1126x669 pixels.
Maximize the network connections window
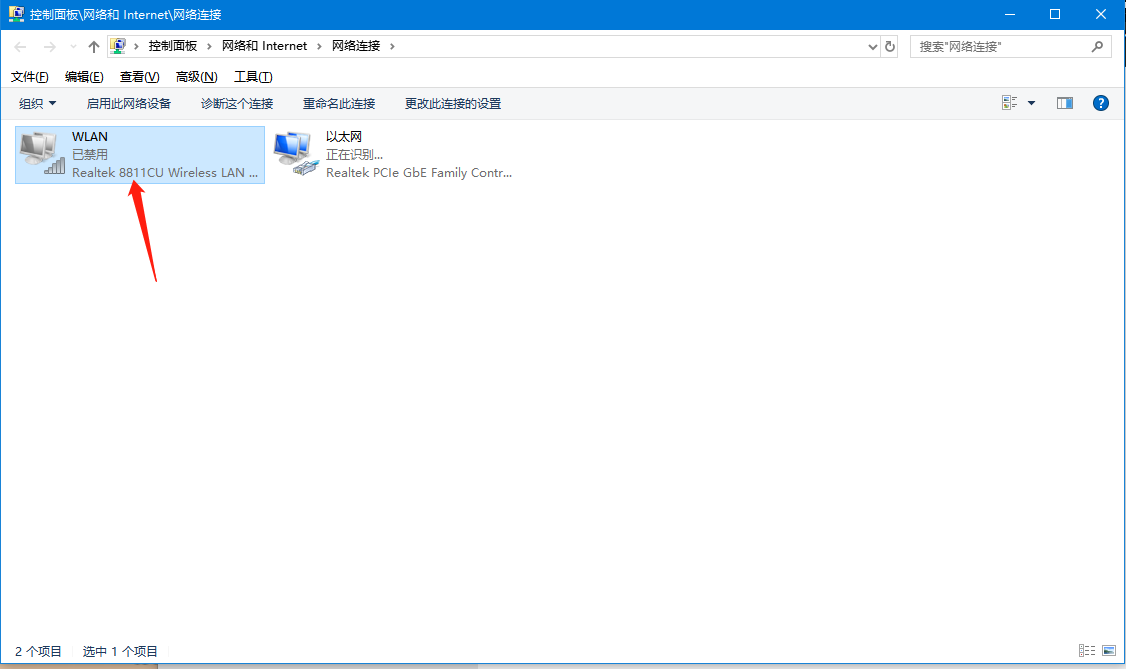[x=1055, y=14]
